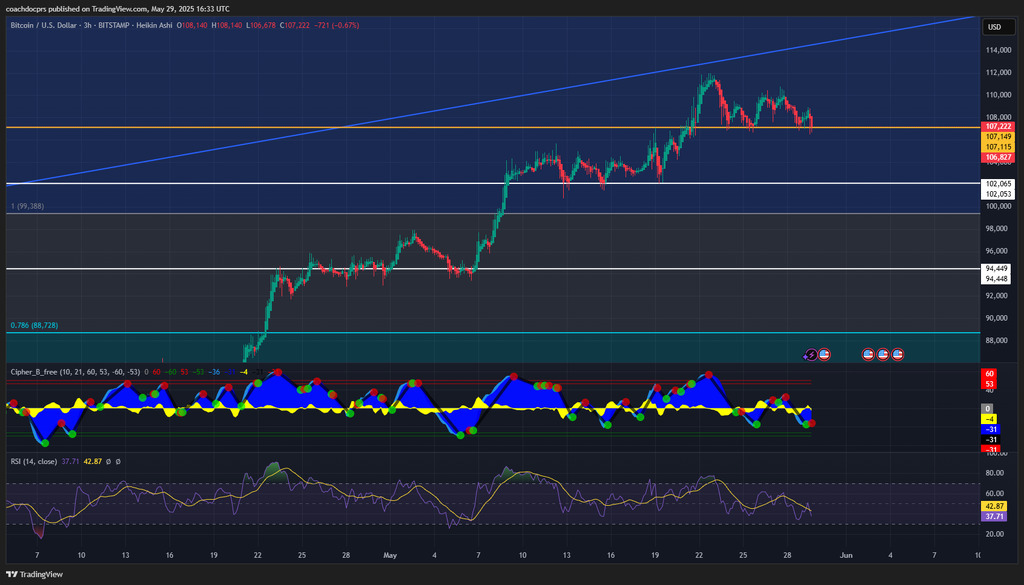Click the Jun label on the time axis

846,553
